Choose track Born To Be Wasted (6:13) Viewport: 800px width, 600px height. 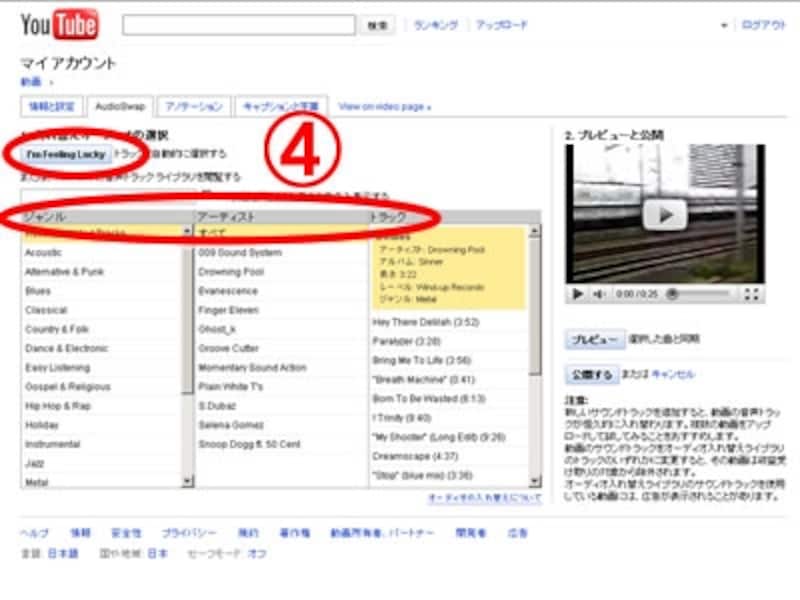click(429, 398)
